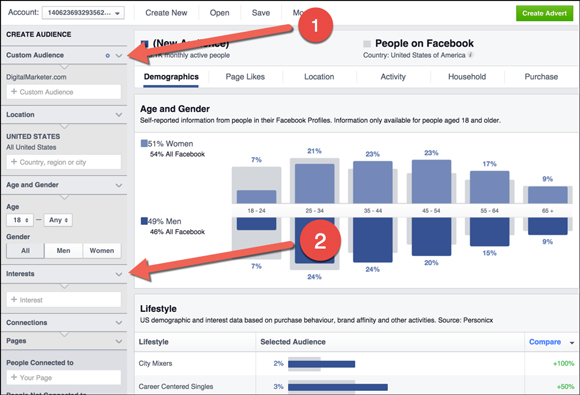The image size is (580, 395).
Task: Click the Your Page input field
Action: [64, 378]
